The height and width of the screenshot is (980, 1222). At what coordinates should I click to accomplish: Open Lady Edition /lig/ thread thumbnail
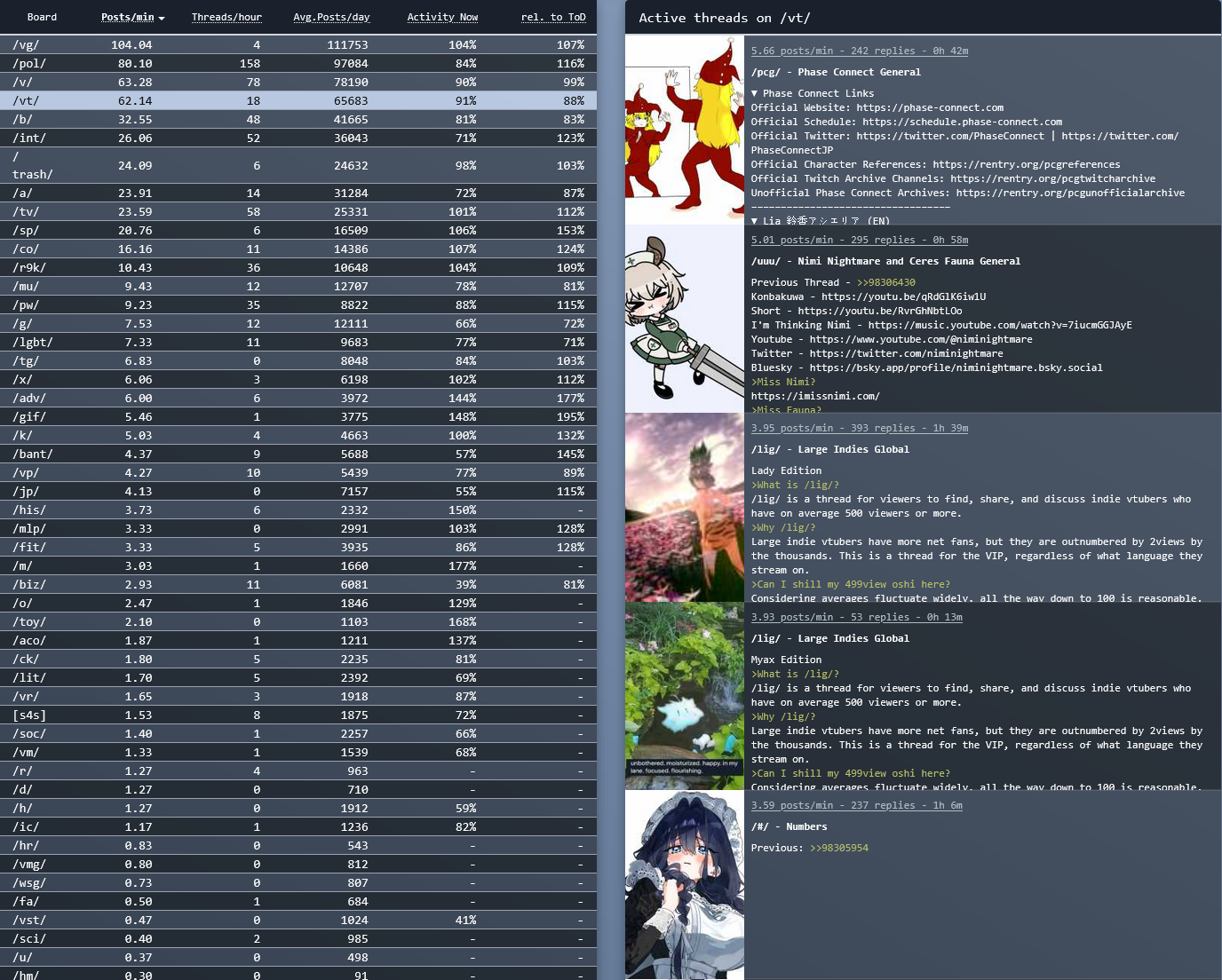[x=685, y=507]
